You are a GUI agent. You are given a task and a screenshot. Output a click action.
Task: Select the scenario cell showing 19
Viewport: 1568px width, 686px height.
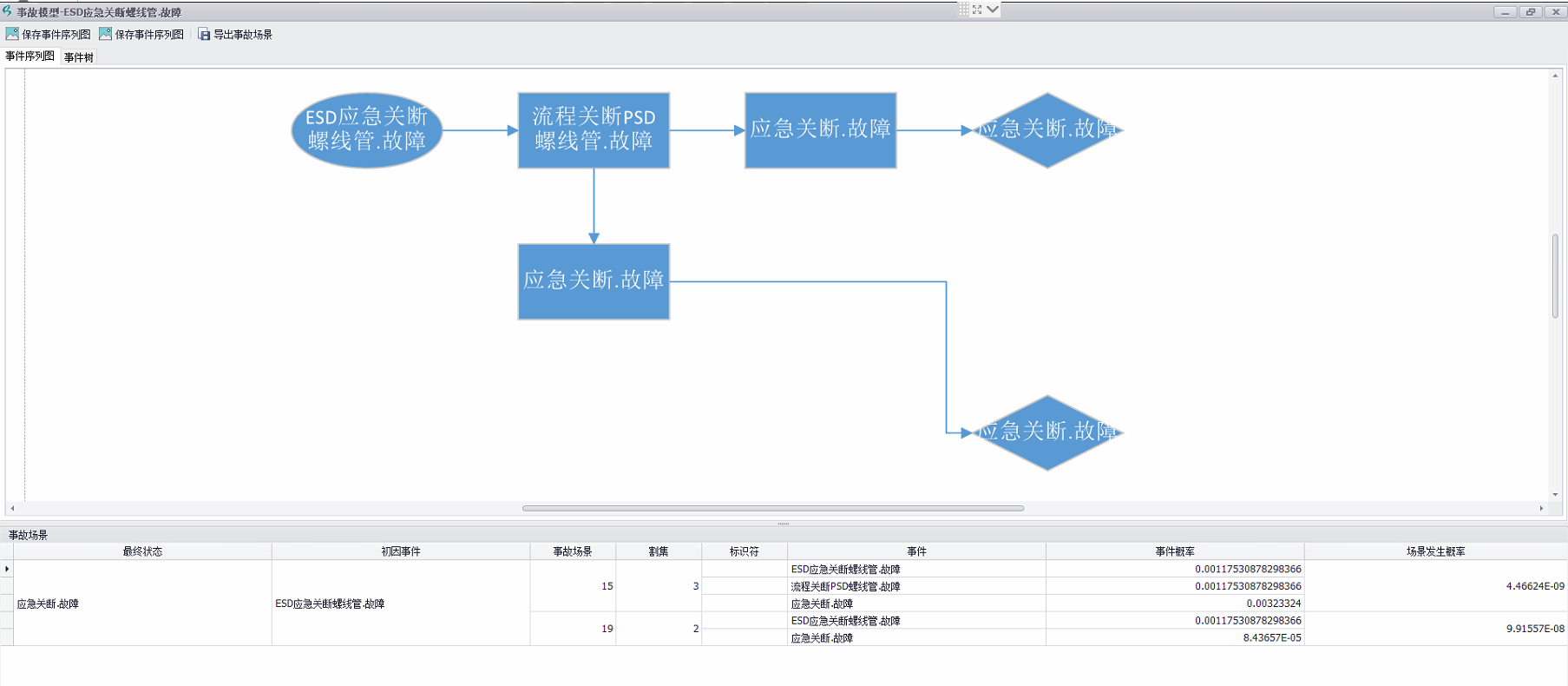point(573,629)
